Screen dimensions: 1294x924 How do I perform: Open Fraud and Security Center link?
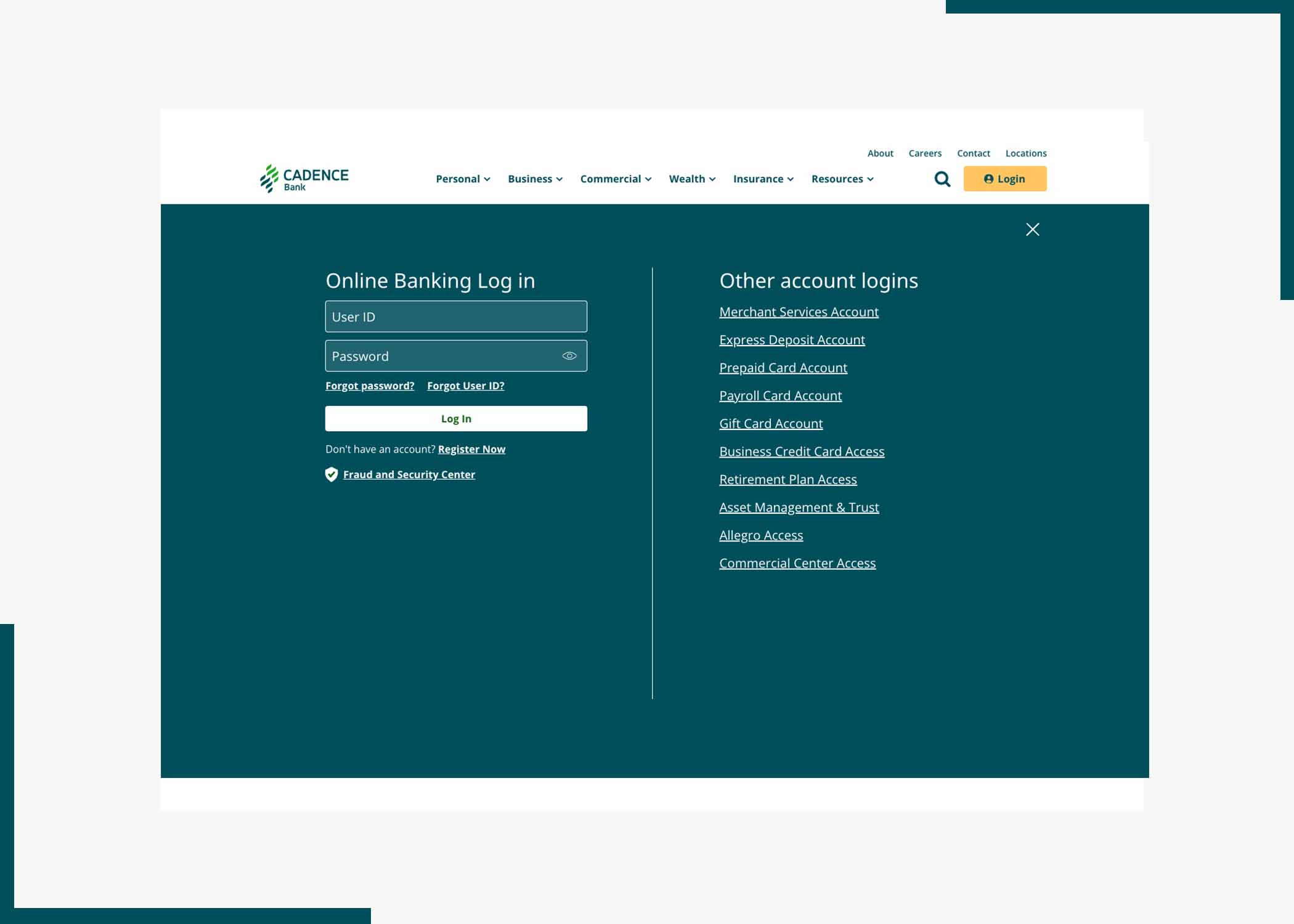pos(409,475)
